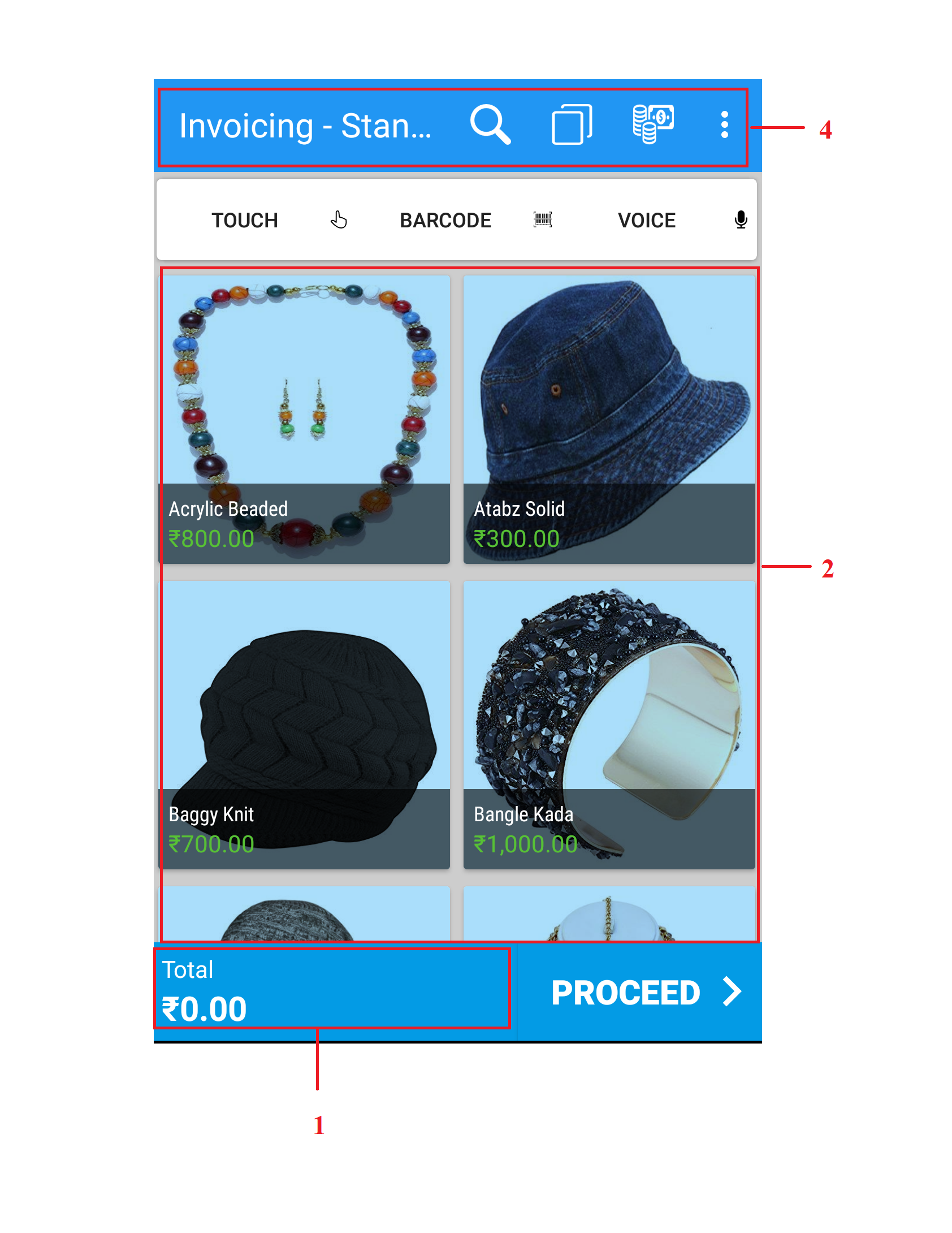Screen dimensions: 952x1233
Task: Switch to TOUCH input mode
Action: point(245,220)
